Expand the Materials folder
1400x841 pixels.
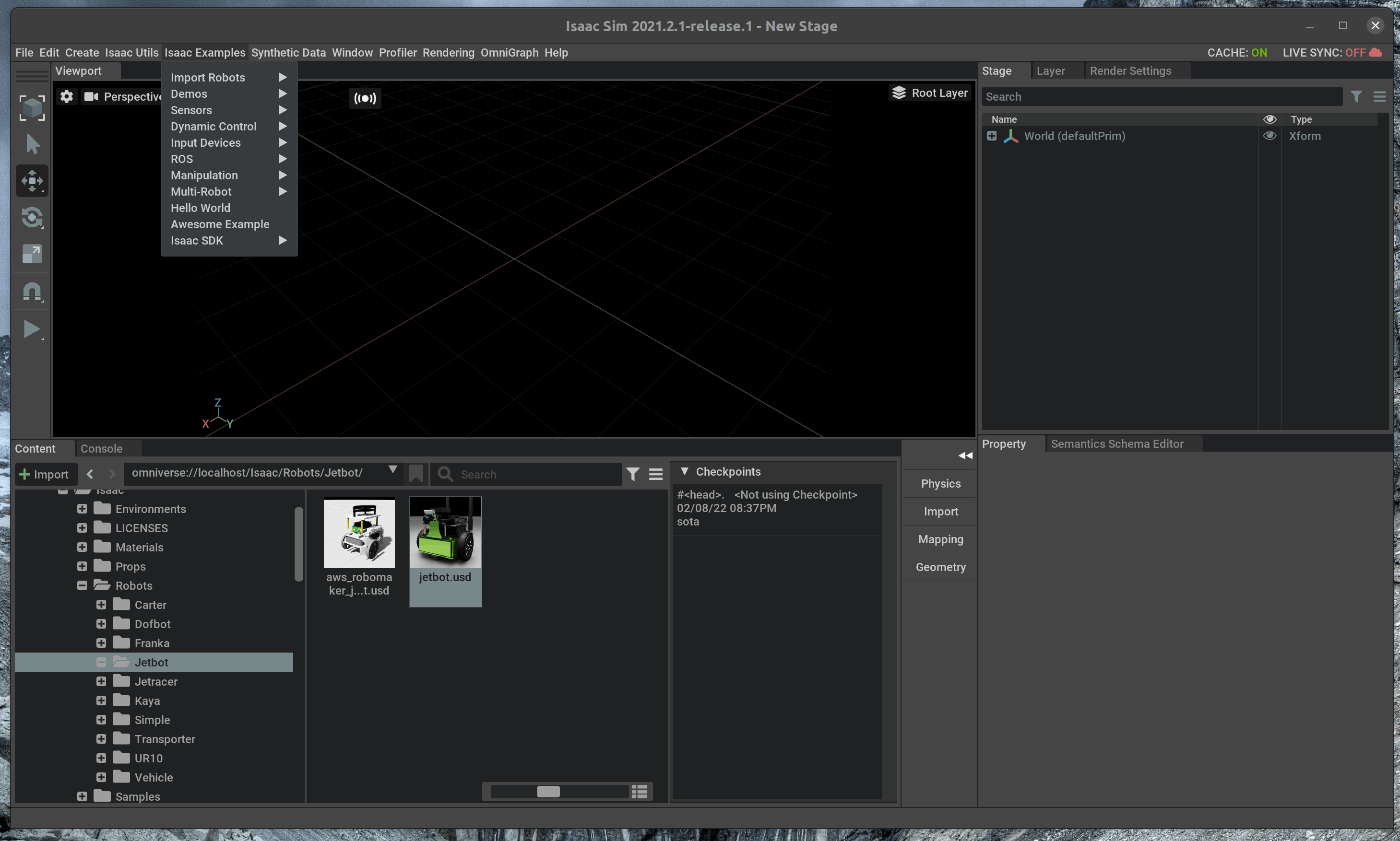coord(82,547)
